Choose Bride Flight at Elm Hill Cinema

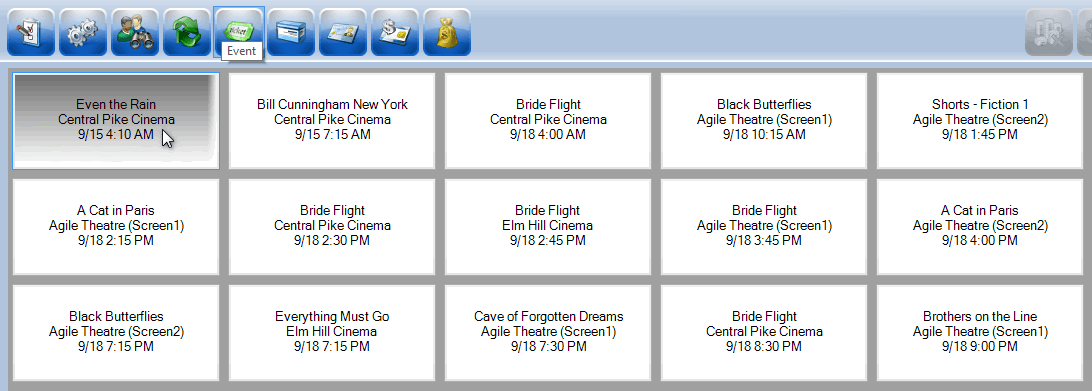click(548, 227)
